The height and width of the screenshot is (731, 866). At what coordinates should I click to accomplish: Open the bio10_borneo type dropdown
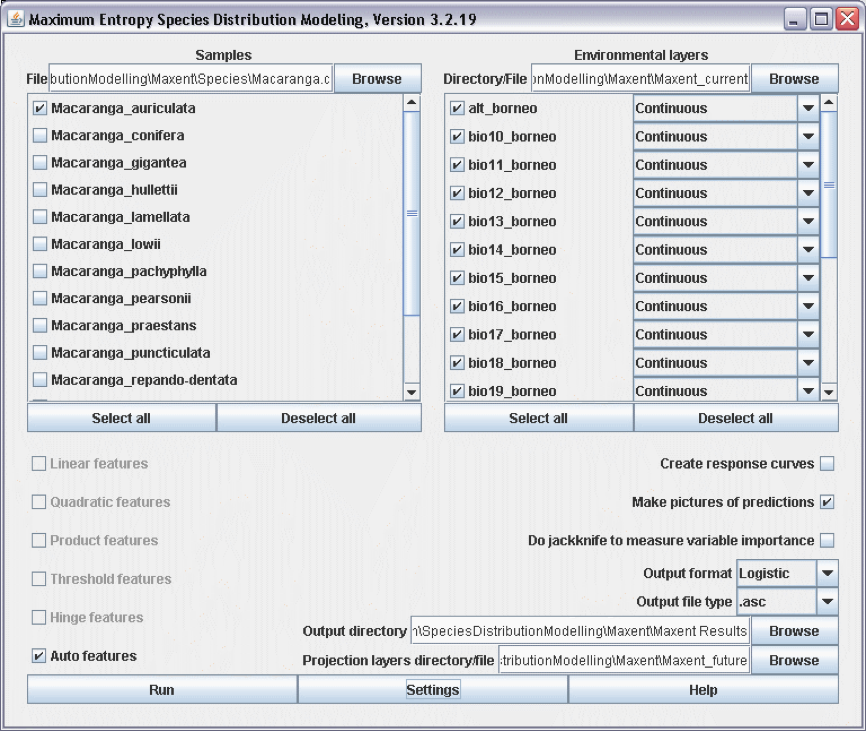[808, 136]
